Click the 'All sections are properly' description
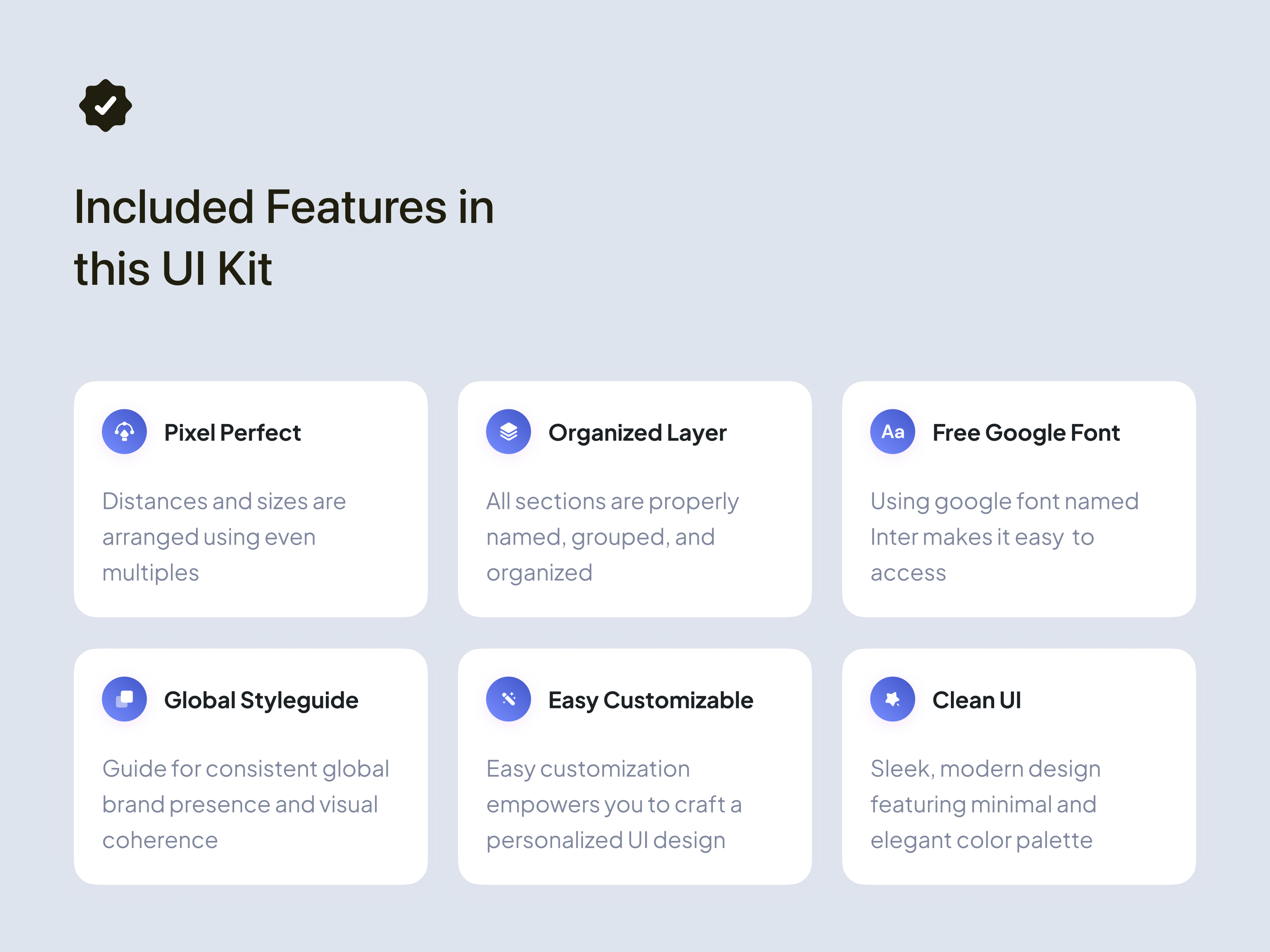Screen dimensions: 1270x952 [x=612, y=537]
